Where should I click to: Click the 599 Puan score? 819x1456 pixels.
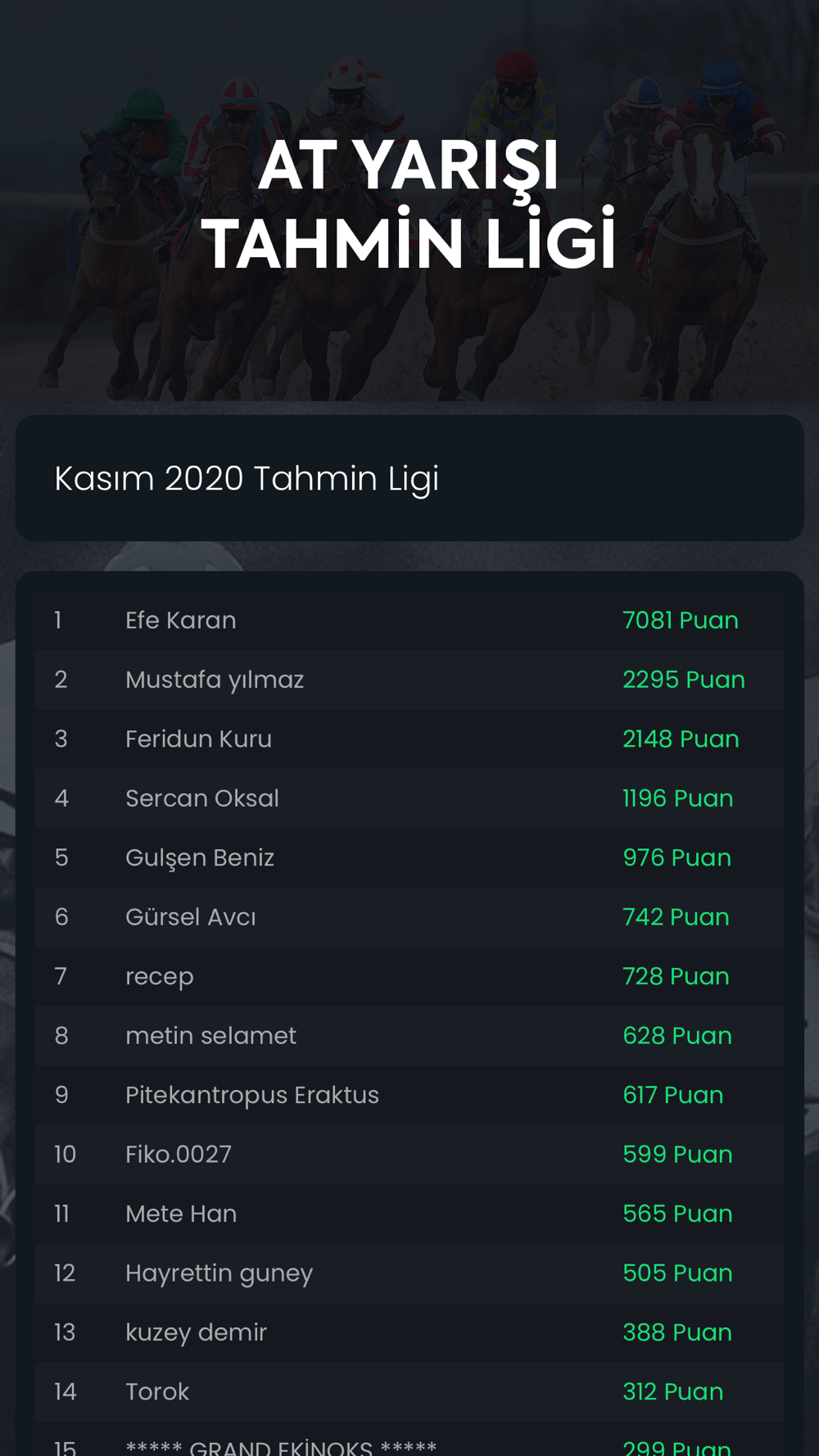coord(678,1155)
